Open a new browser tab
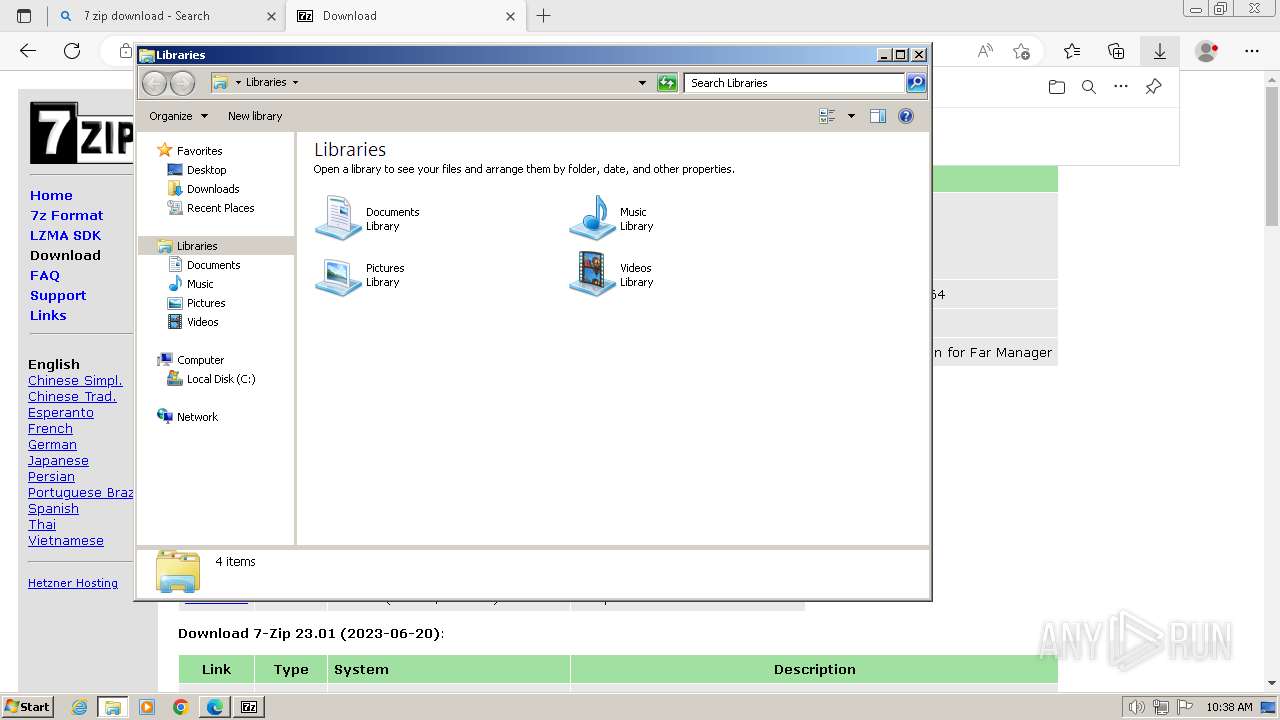 point(544,16)
